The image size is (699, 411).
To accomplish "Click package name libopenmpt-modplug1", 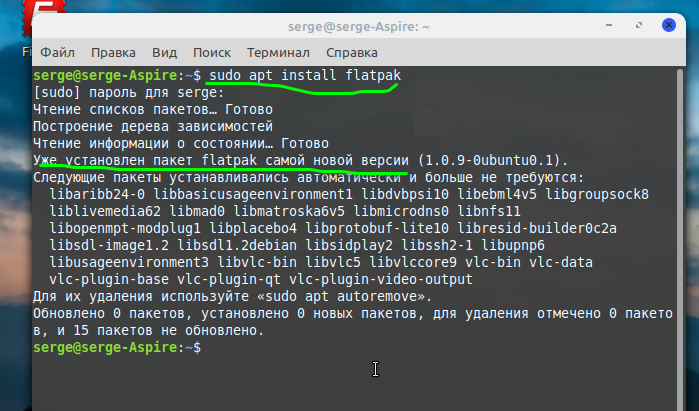I will (x=125, y=228).
